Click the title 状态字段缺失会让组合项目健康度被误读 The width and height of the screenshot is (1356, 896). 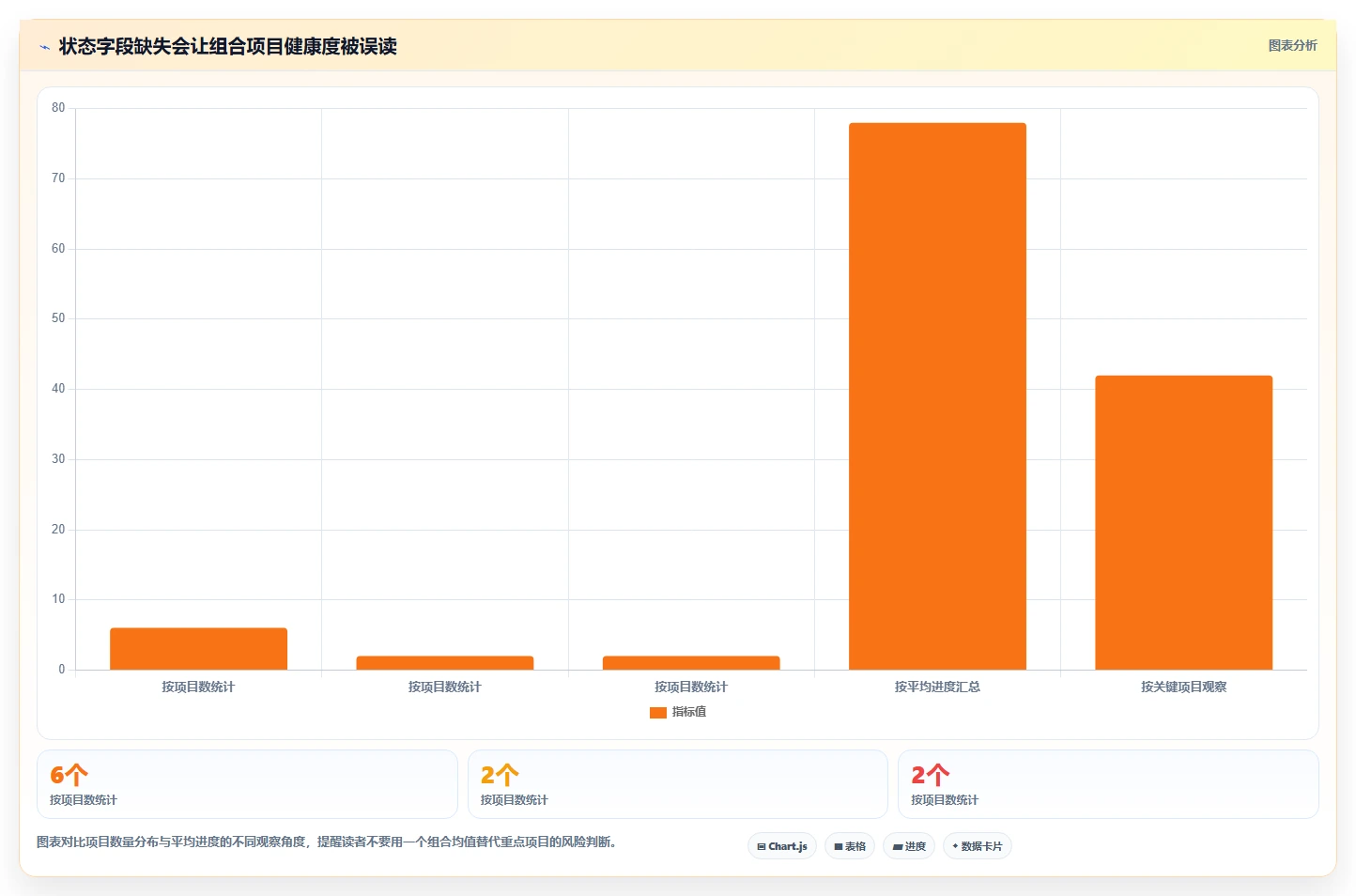pyautogui.click(x=227, y=47)
